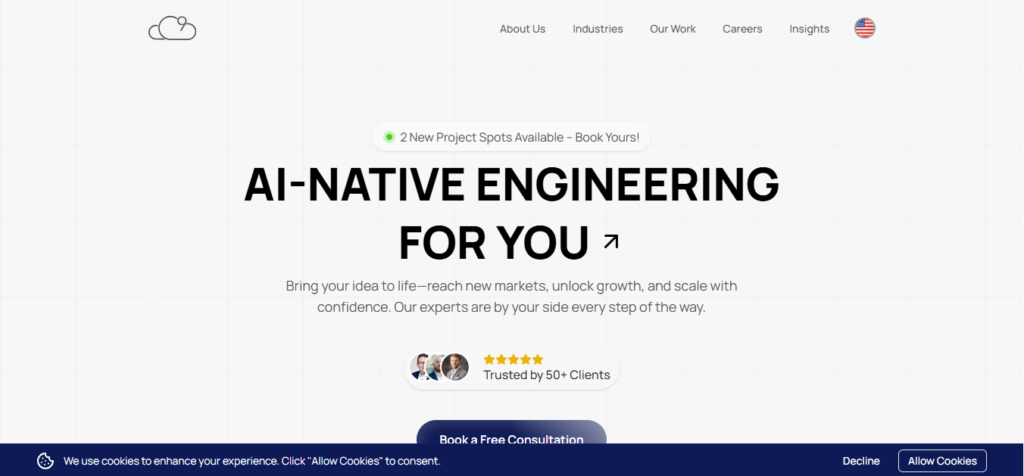1024x476 pixels.
Task: Select the first client avatar photo
Action: (x=421, y=367)
